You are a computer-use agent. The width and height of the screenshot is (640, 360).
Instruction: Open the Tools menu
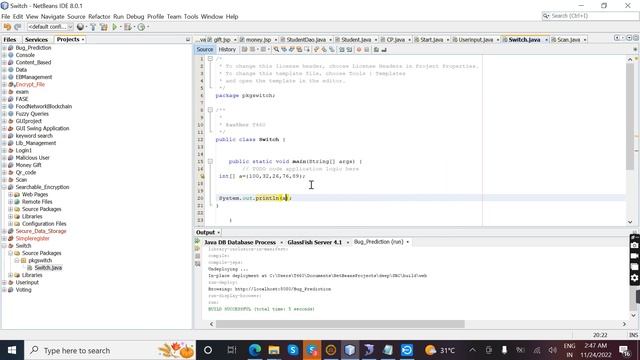(191, 17)
